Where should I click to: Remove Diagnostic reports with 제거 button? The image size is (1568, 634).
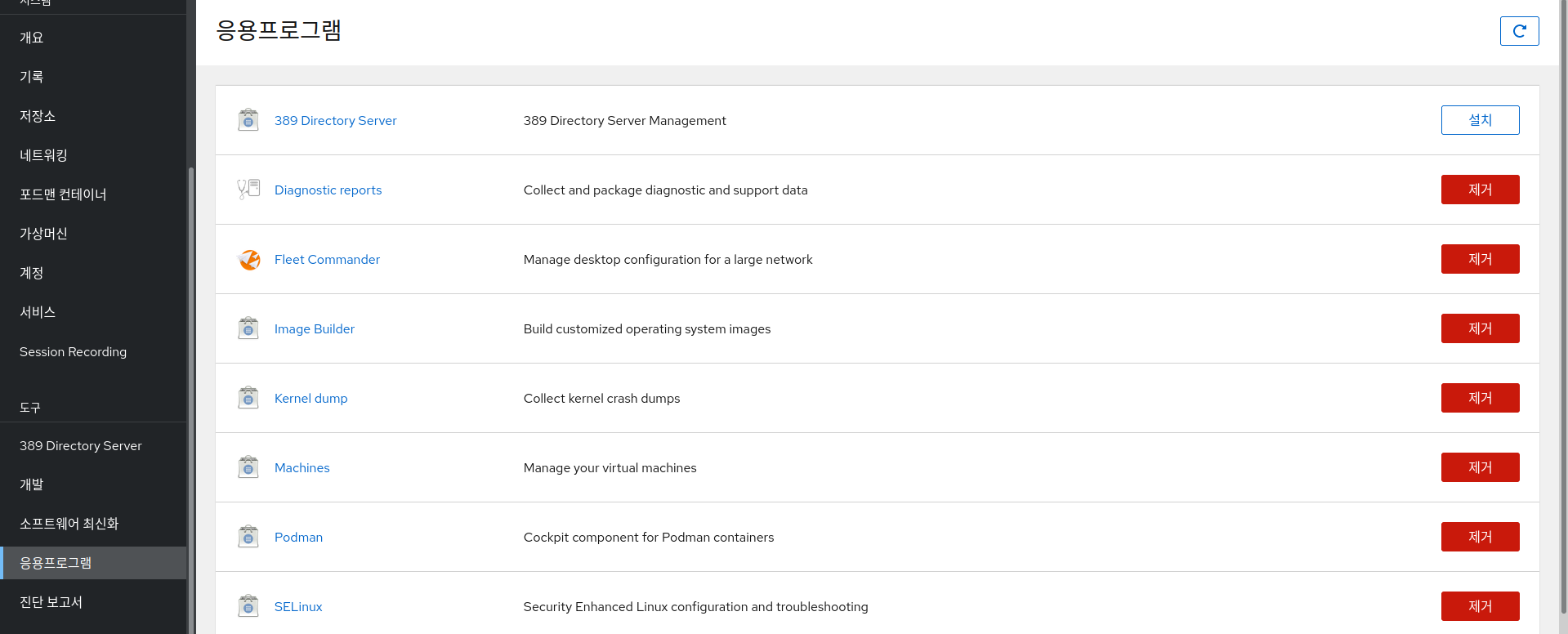point(1480,190)
